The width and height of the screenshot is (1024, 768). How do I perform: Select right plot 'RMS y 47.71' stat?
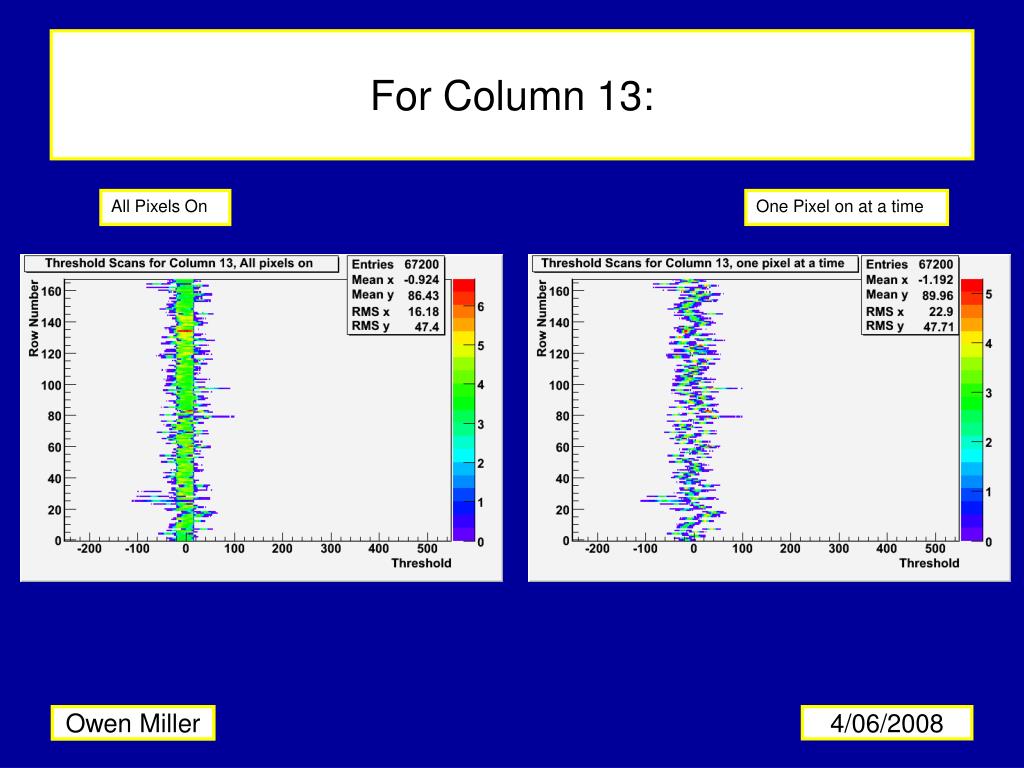click(x=910, y=327)
